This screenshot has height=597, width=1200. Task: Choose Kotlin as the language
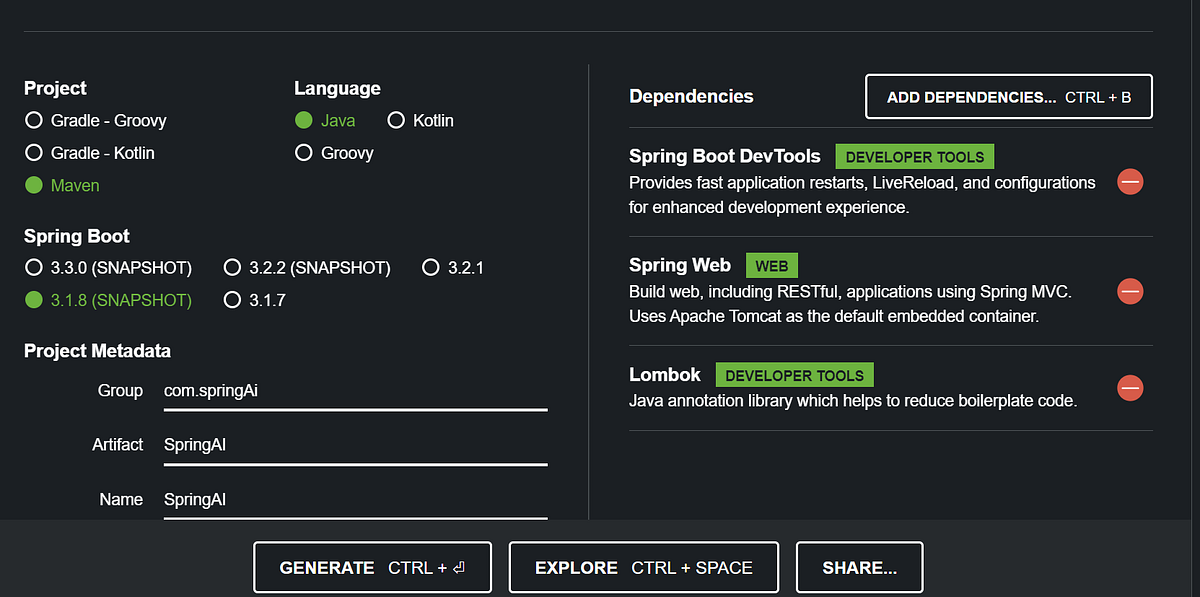pyautogui.click(x=420, y=121)
